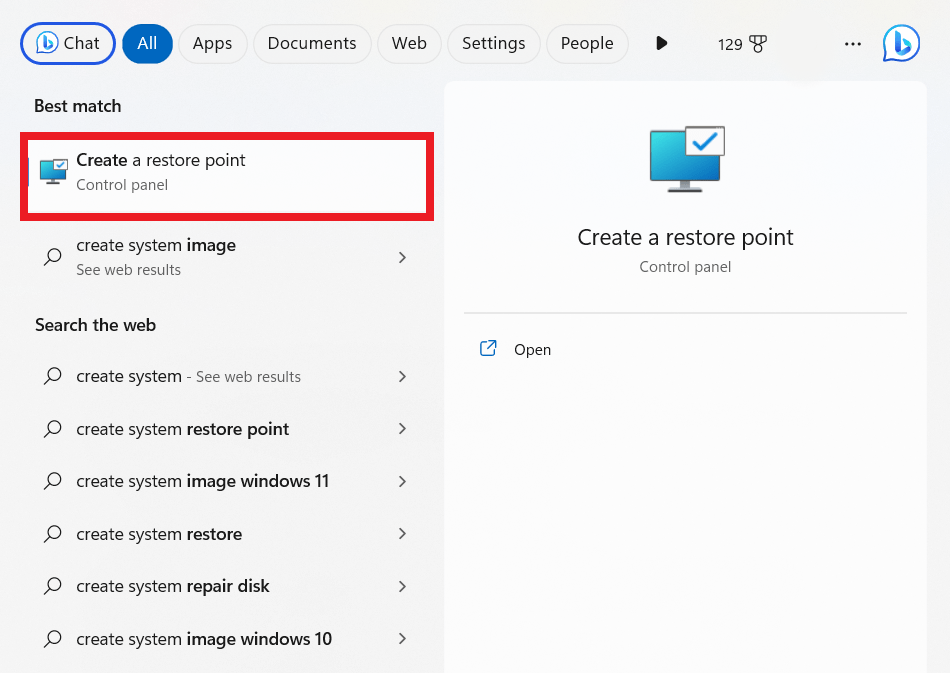This screenshot has height=673, width=950.
Task: Click search icon beside create system image windows 11
Action: (53, 481)
